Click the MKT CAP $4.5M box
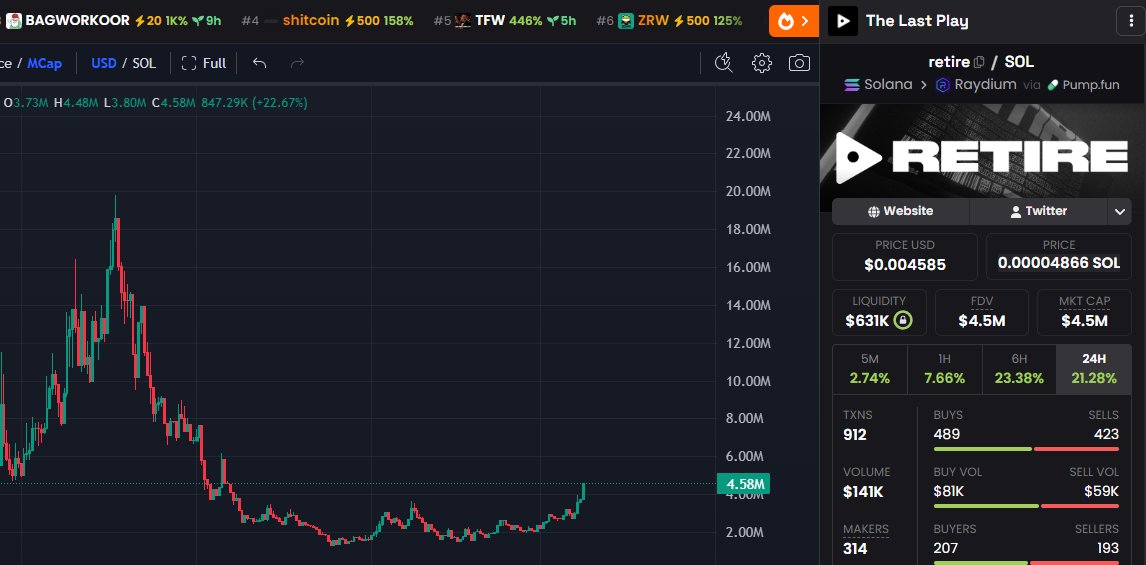The image size is (1146, 565). pos(1084,312)
